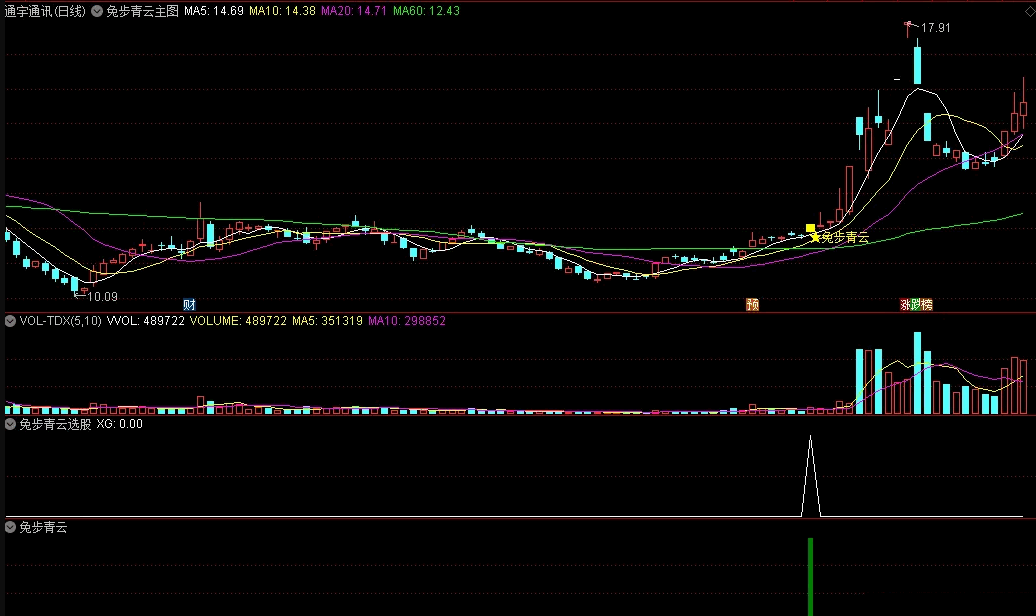Click the star icon beside 兔步青云 signal
The height and width of the screenshot is (616, 1036).
pos(815,237)
